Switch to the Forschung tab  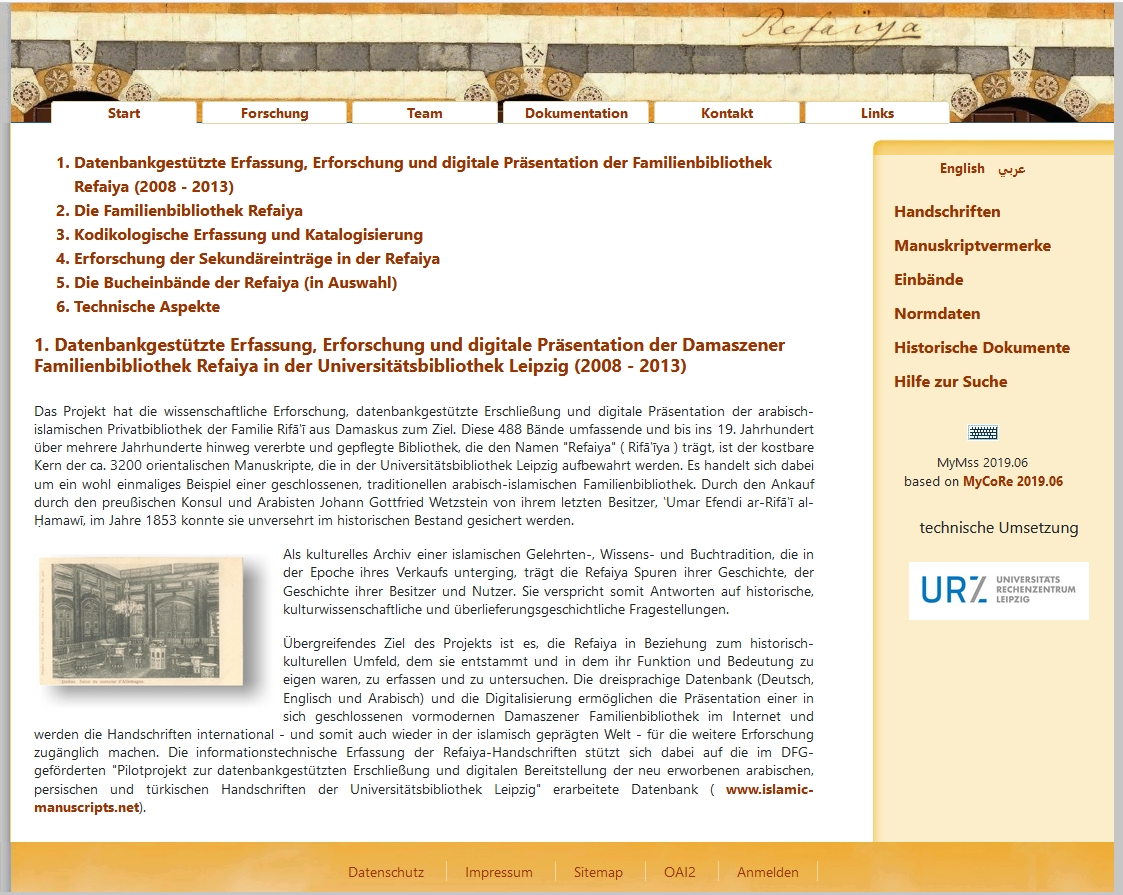tap(274, 113)
